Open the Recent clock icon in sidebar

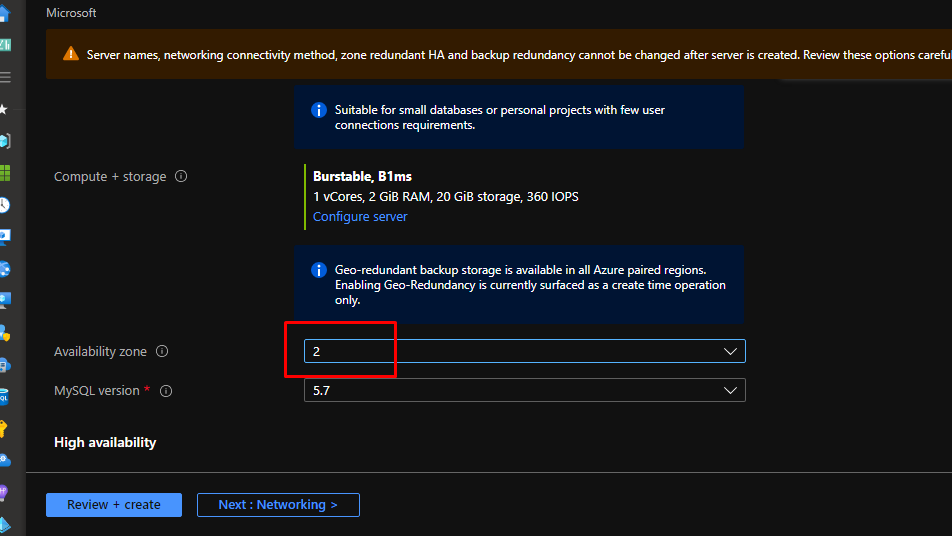(5, 205)
